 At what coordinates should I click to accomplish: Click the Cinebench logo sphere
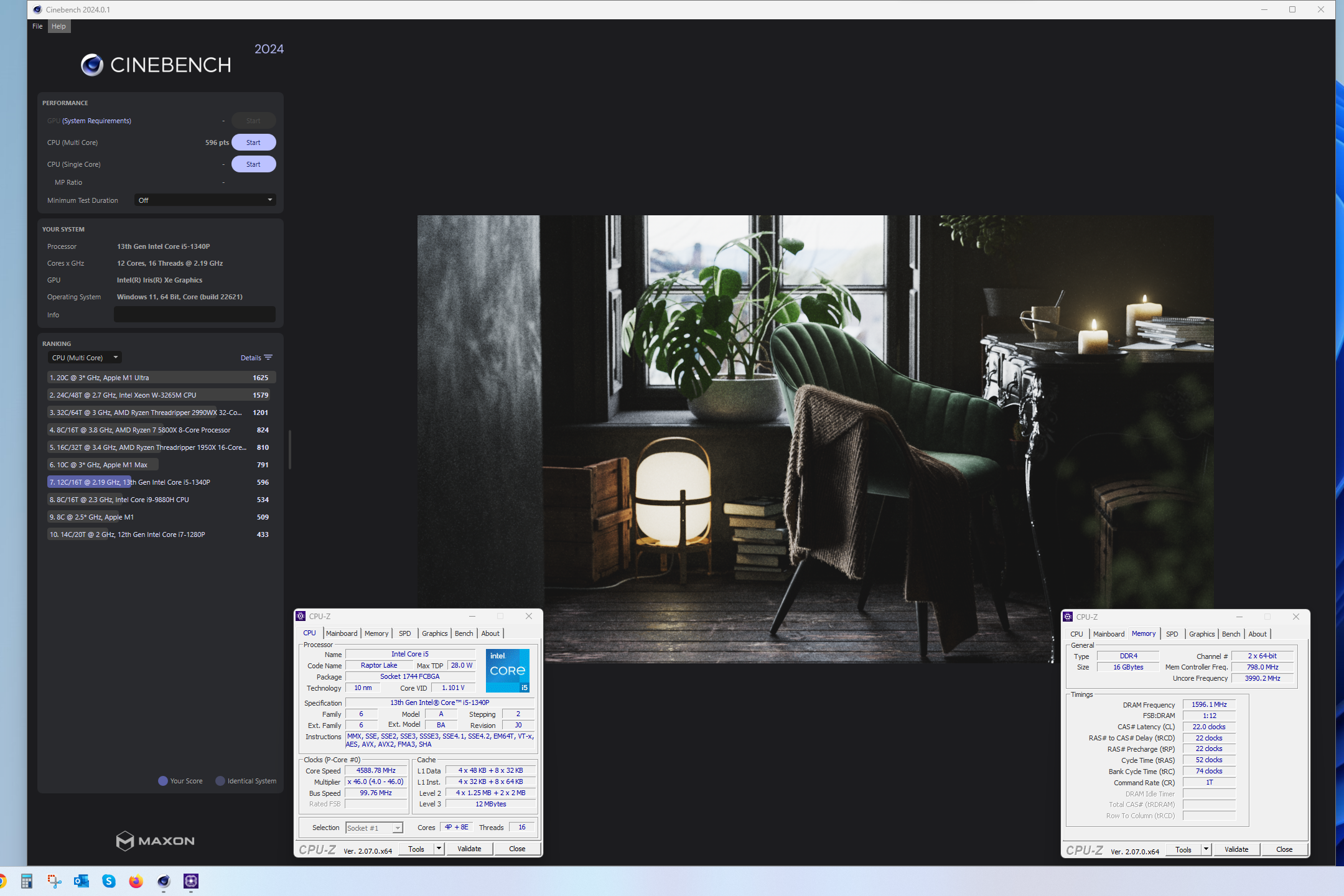point(92,65)
